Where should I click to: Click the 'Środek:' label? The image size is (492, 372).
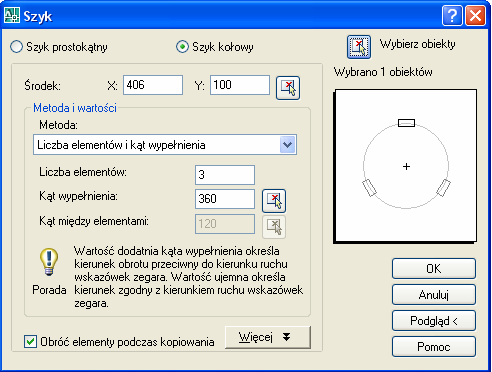click(42, 86)
